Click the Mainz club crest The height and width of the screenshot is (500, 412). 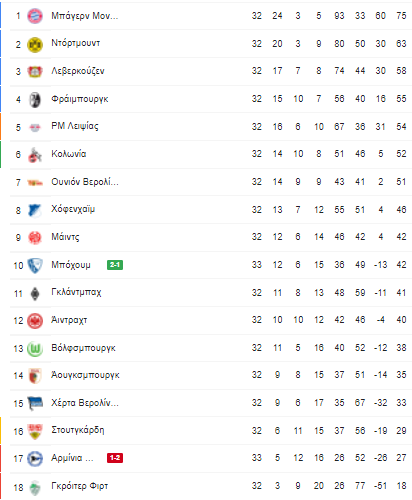click(x=35, y=238)
